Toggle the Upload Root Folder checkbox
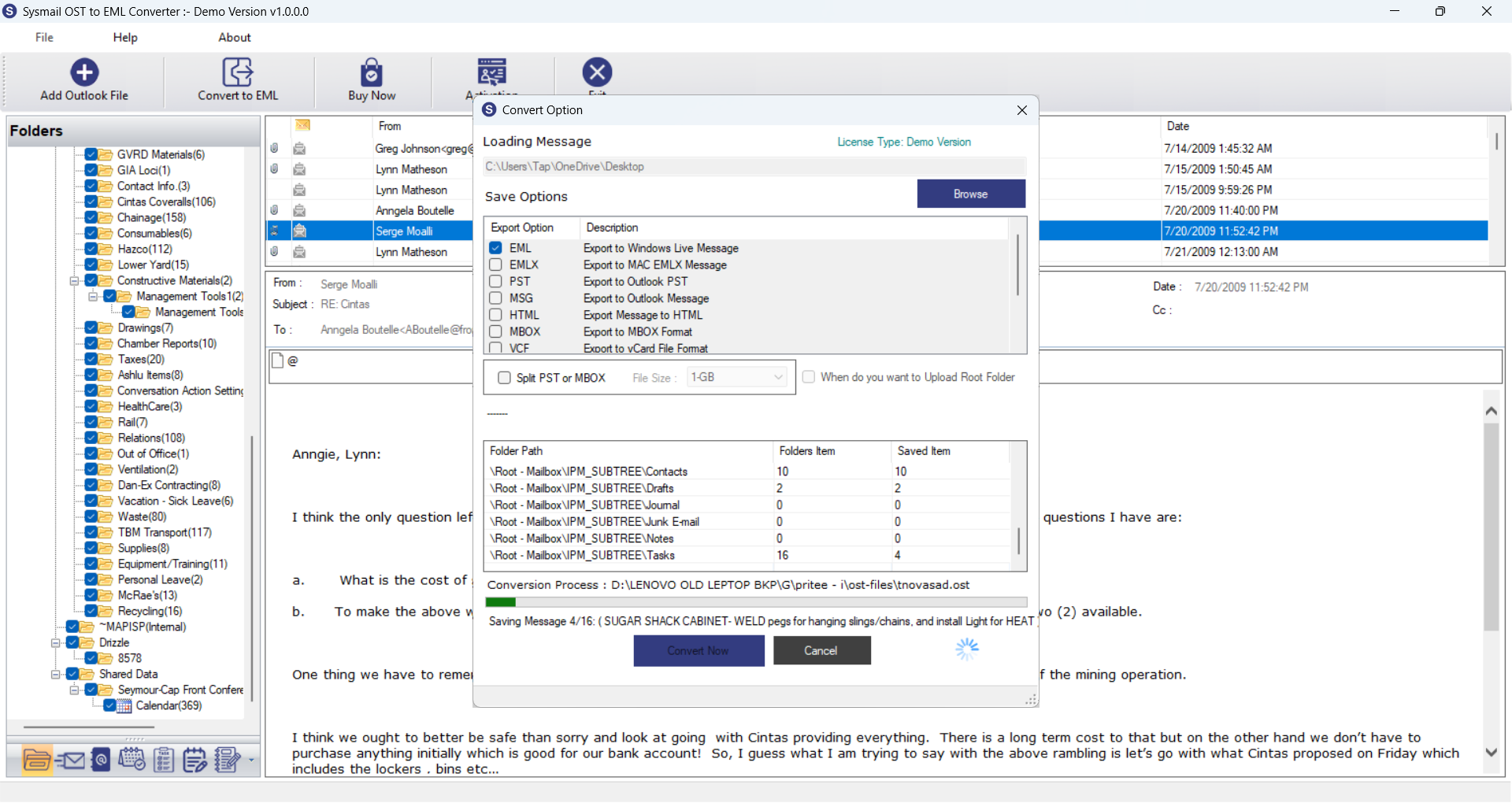This screenshot has height=803, width=1512. coord(808,377)
